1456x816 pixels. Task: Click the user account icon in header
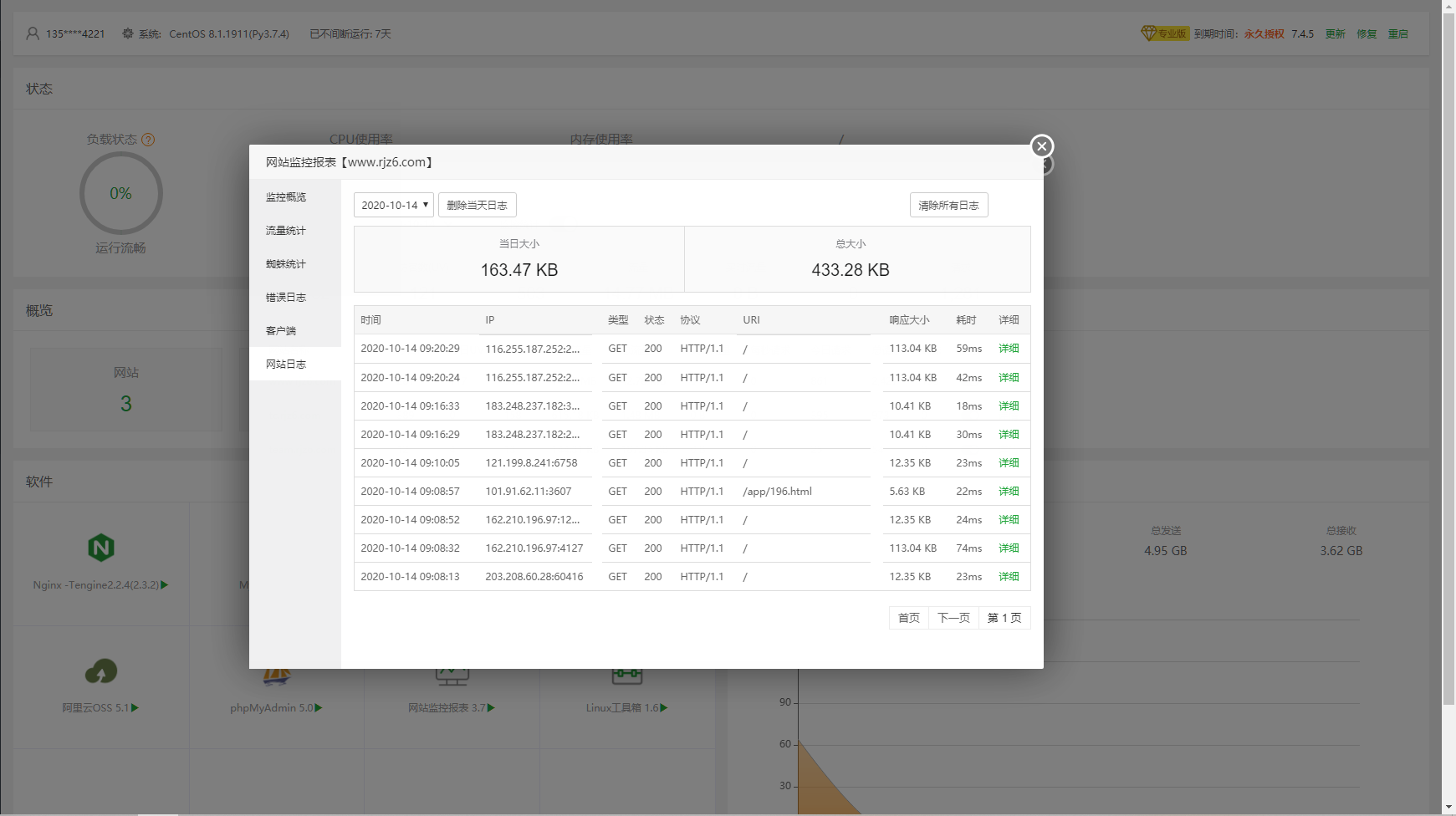(33, 33)
